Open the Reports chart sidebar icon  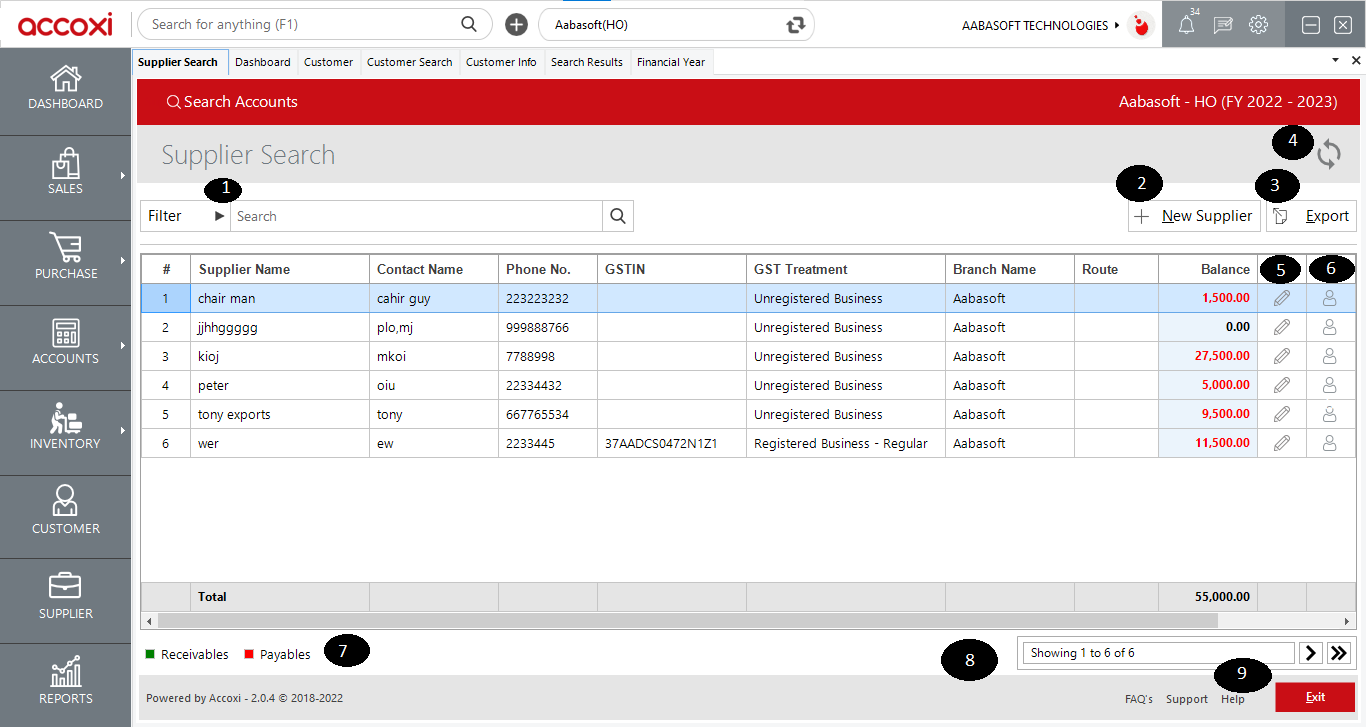click(65, 671)
